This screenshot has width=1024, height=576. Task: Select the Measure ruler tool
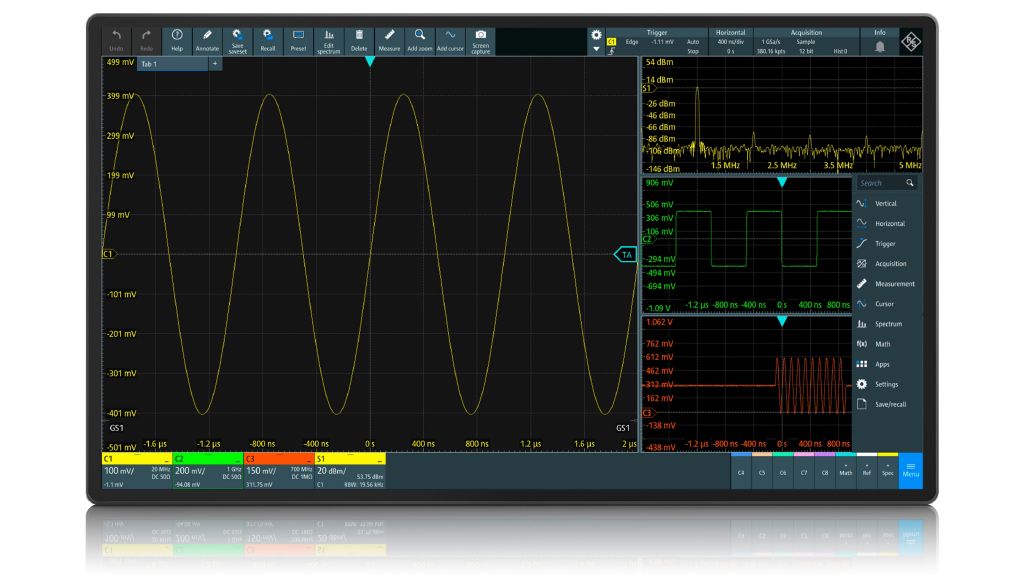(x=389, y=40)
